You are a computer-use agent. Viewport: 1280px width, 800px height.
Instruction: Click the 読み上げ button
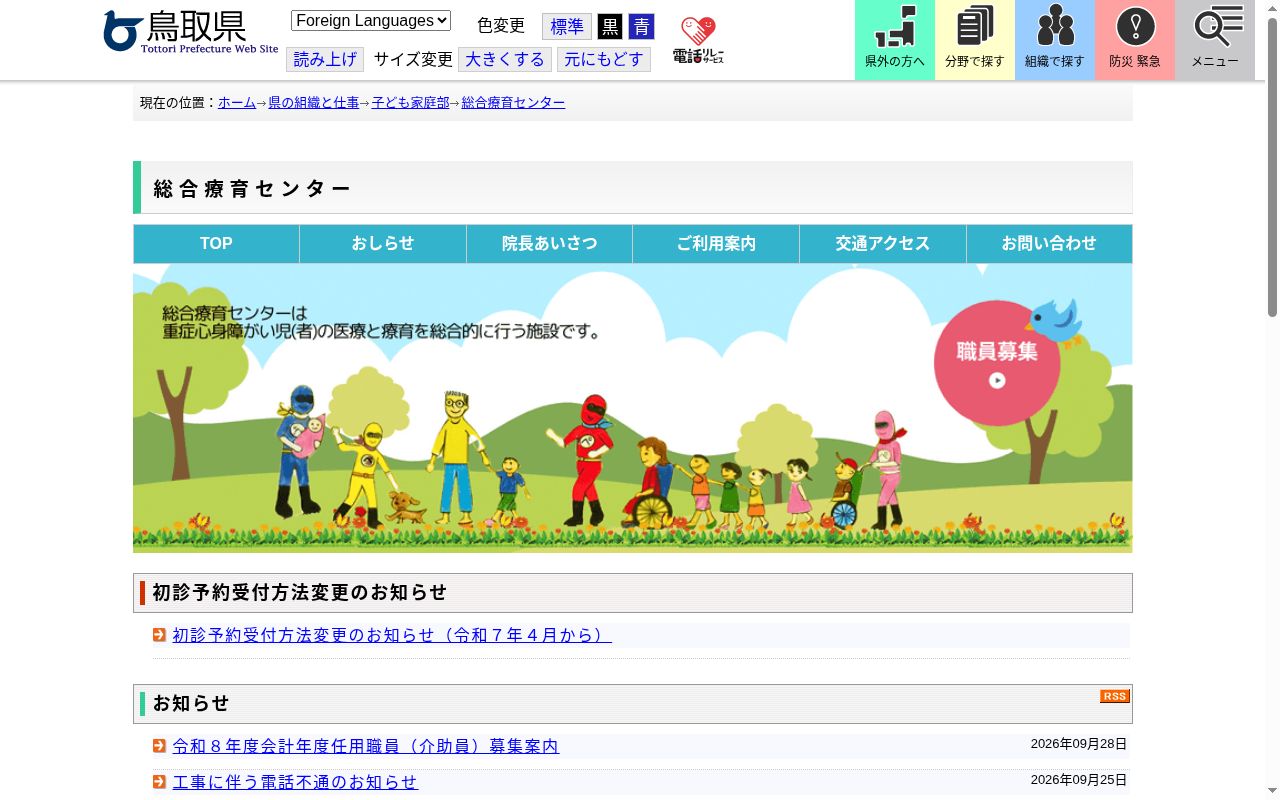[325, 59]
